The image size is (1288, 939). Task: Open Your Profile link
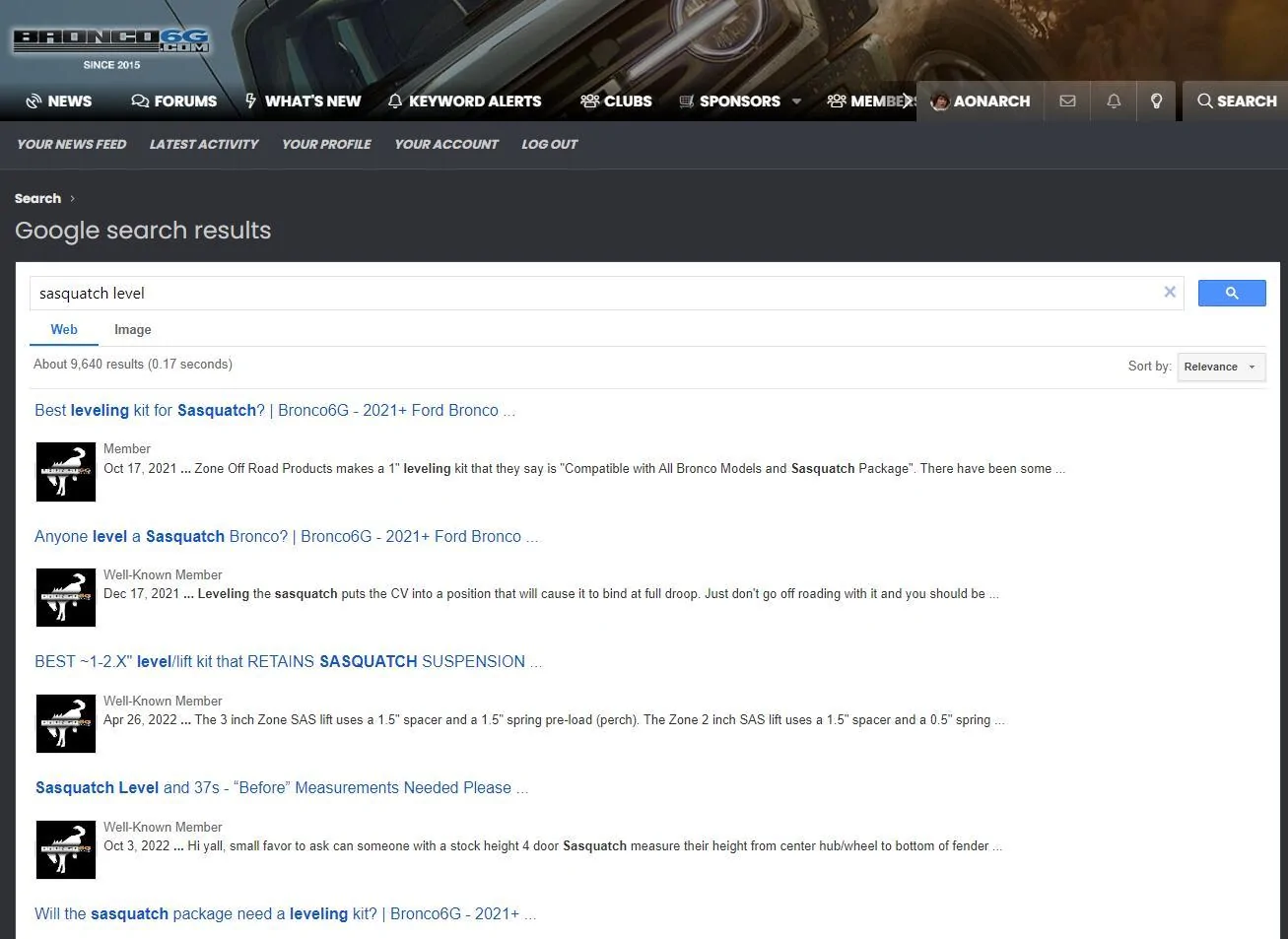[326, 144]
